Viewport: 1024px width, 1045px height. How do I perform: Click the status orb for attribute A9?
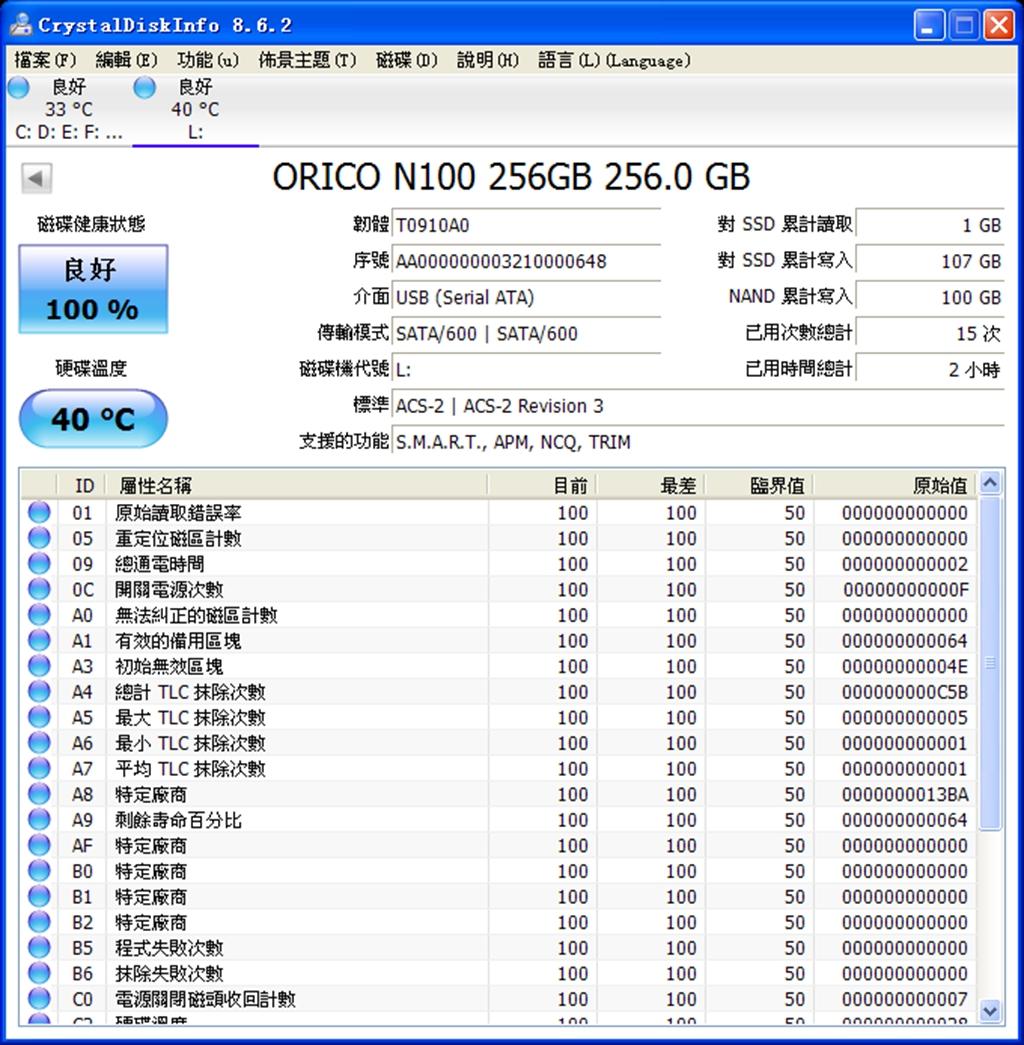[x=39, y=820]
